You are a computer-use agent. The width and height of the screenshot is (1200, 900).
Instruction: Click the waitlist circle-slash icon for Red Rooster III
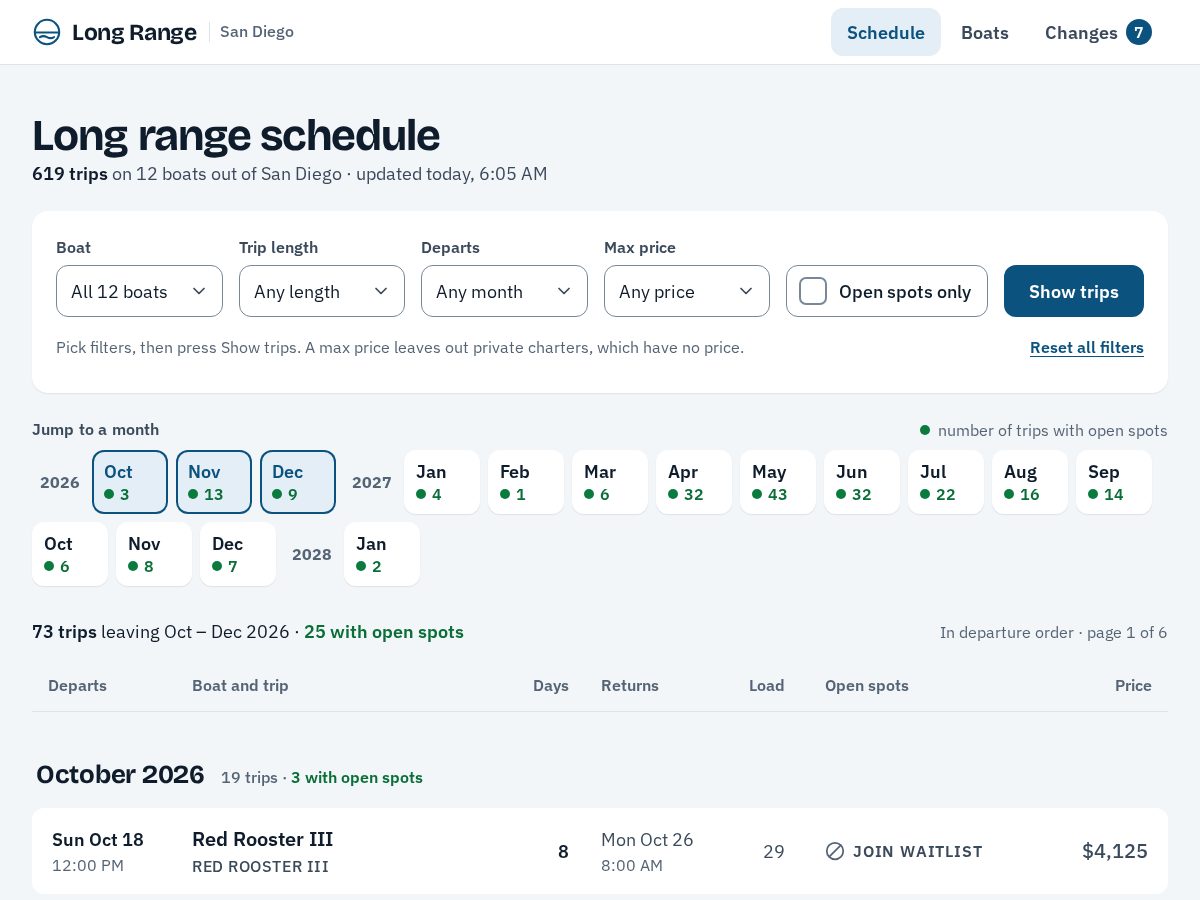tap(835, 851)
